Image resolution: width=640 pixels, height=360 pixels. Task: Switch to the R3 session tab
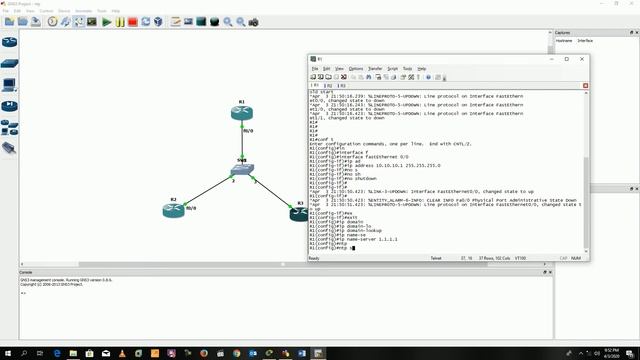[341, 86]
